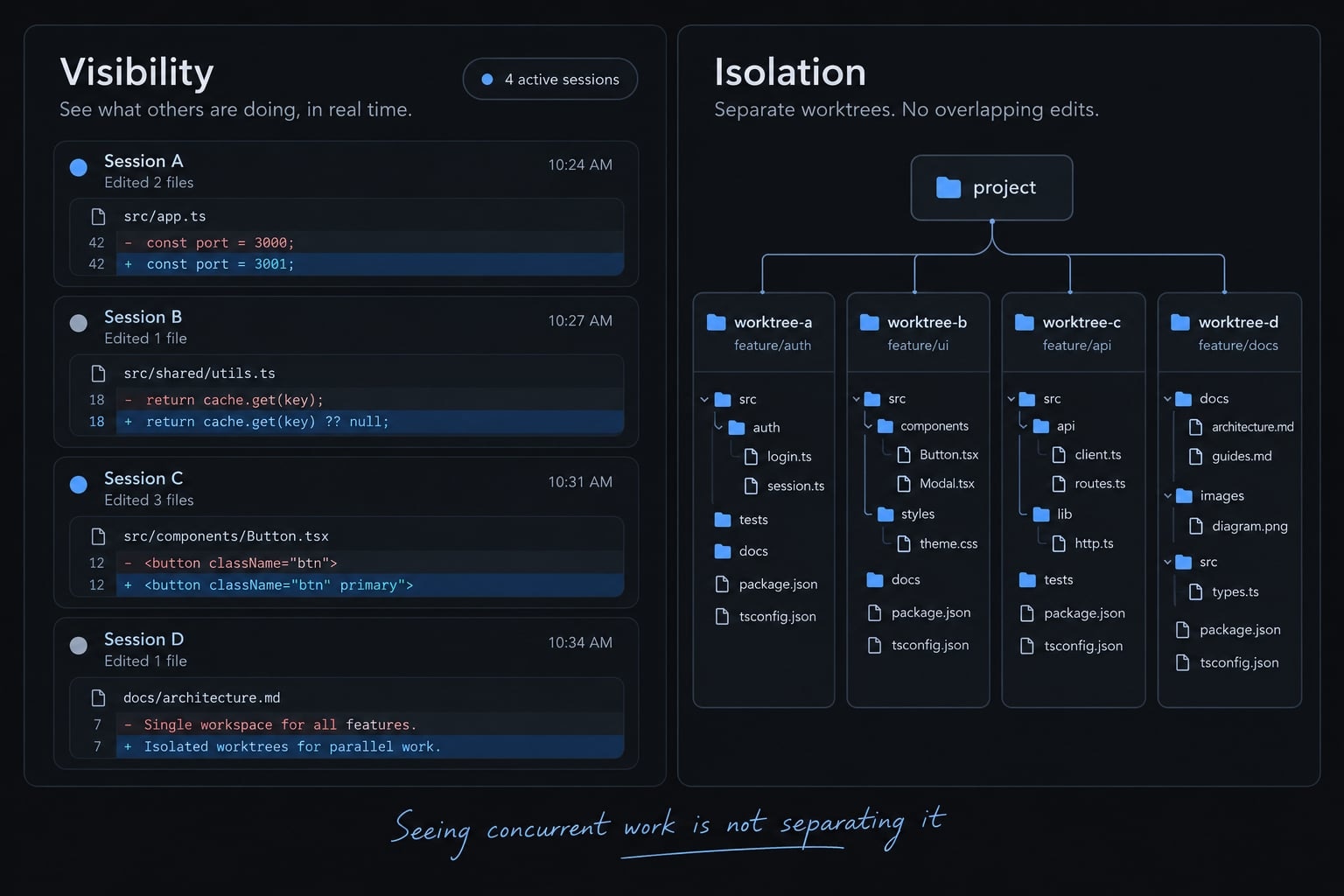The width and height of the screenshot is (1344, 896).
Task: Click the project folder icon
Action: pos(948,187)
